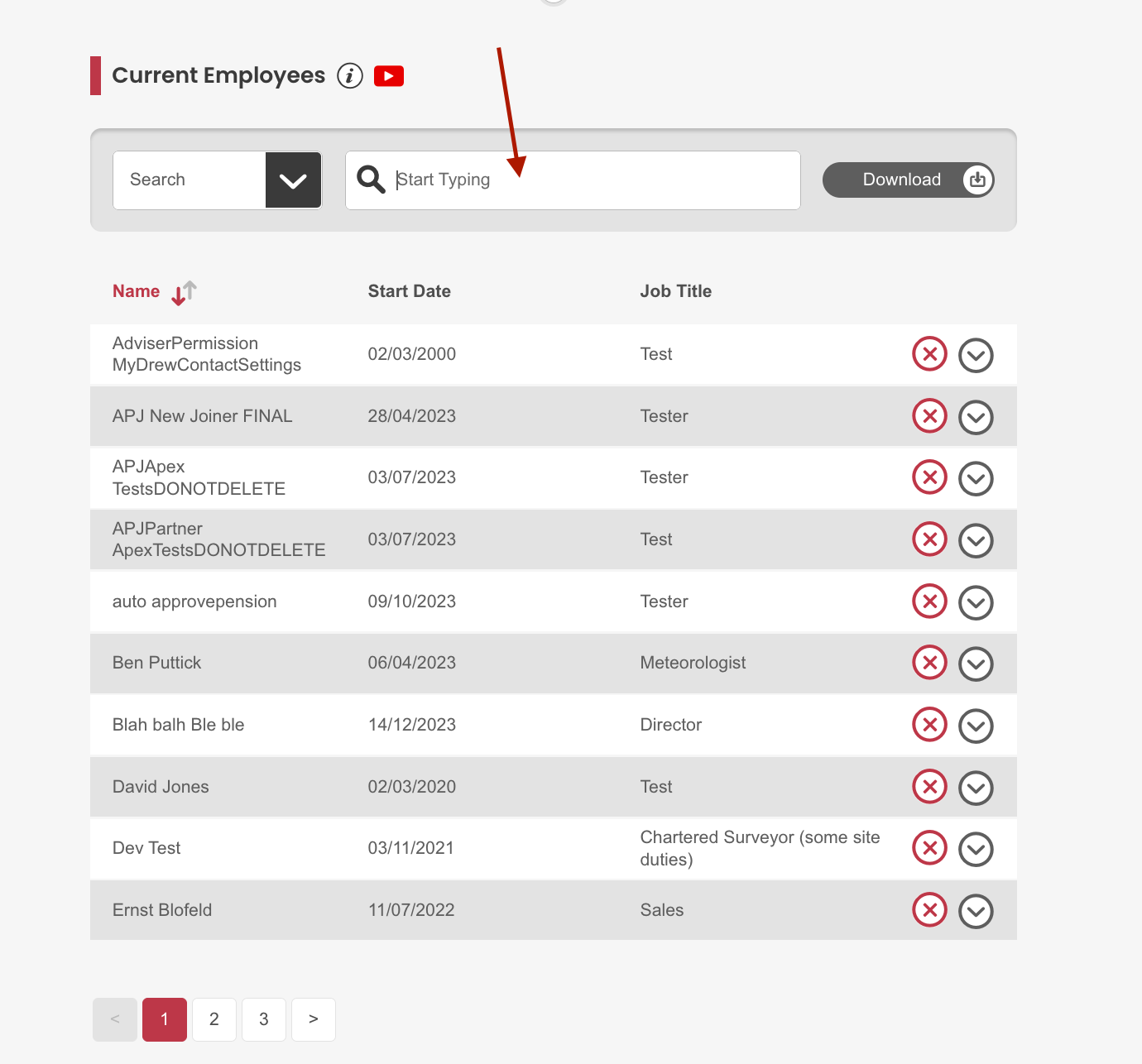Viewport: 1142px width, 1064px height.
Task: Expand Ernst Blofeld row details
Action: point(976,912)
